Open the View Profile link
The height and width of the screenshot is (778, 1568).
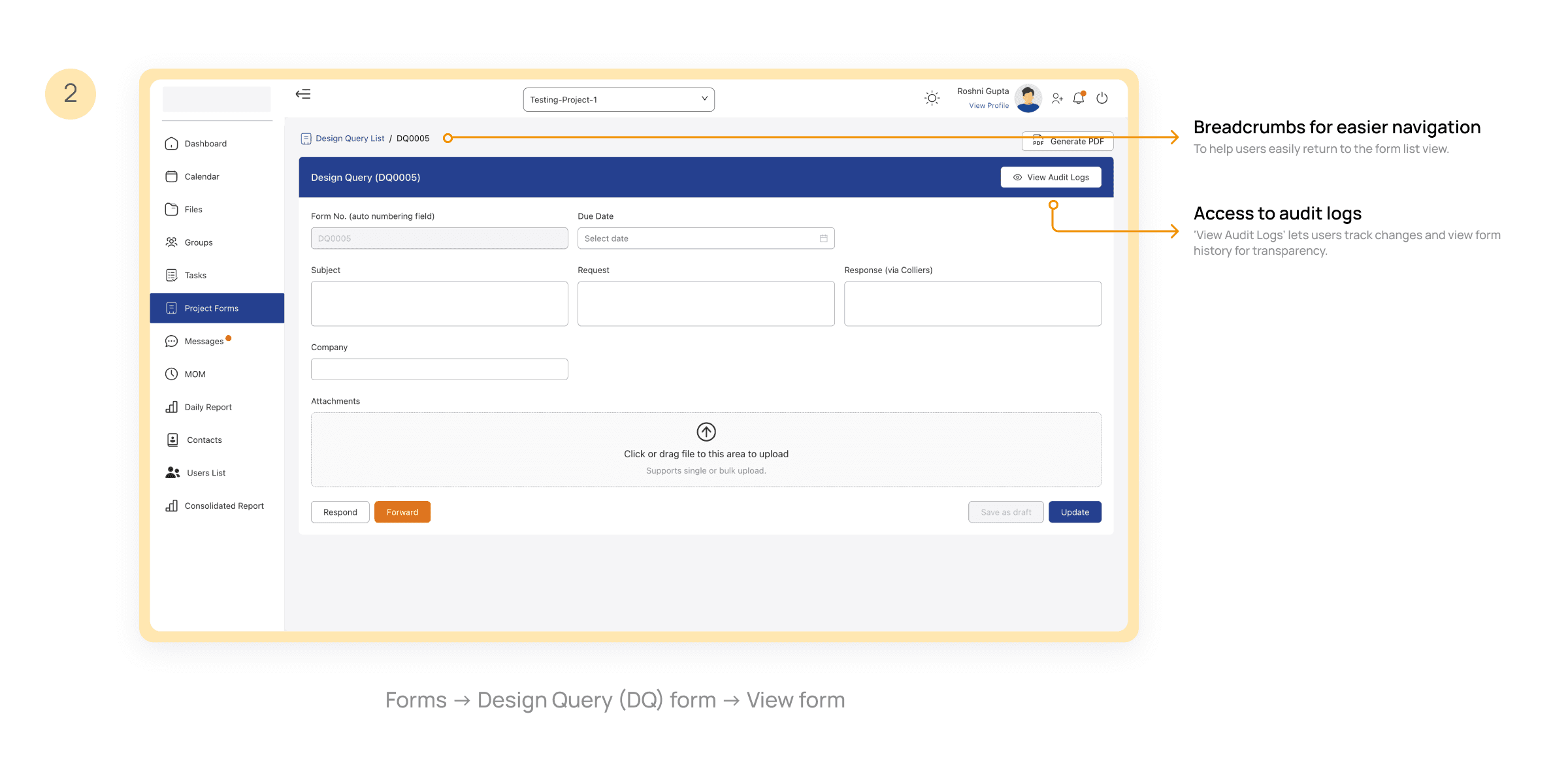[988, 106]
